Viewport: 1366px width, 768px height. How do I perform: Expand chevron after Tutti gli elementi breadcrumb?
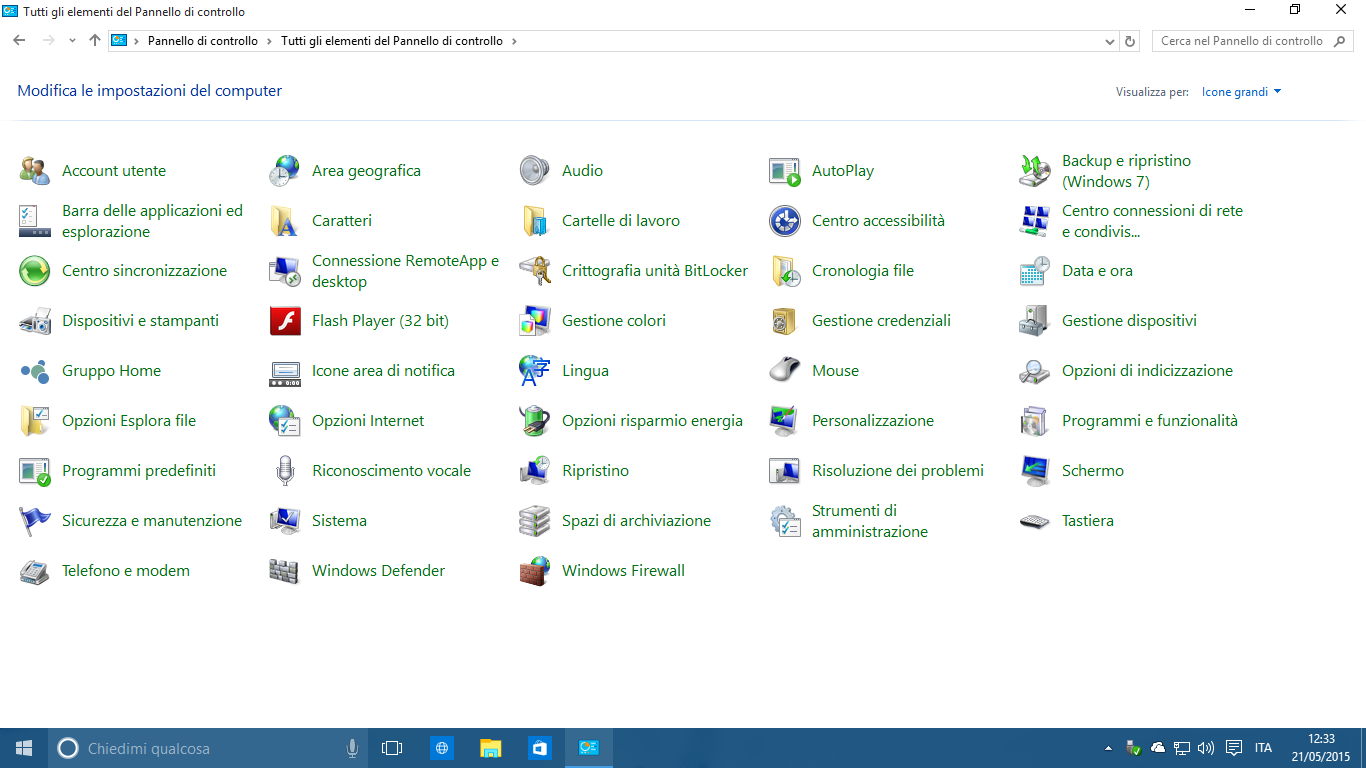(514, 41)
